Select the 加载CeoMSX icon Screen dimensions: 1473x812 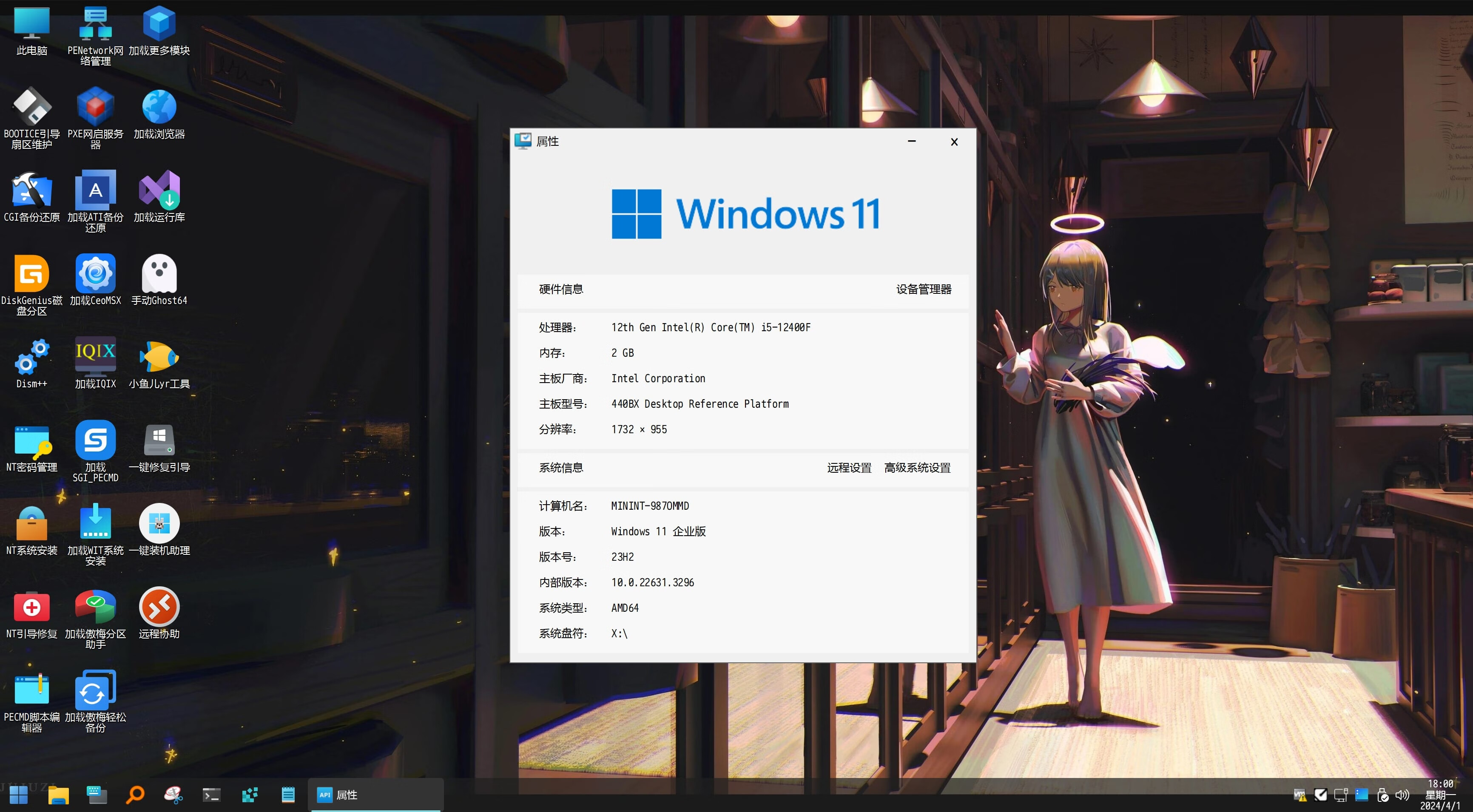tap(96, 281)
